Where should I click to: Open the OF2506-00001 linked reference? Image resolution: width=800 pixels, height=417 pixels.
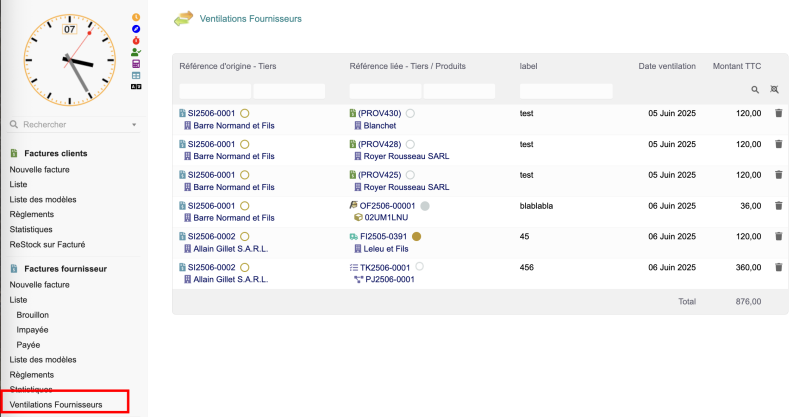pos(386,206)
